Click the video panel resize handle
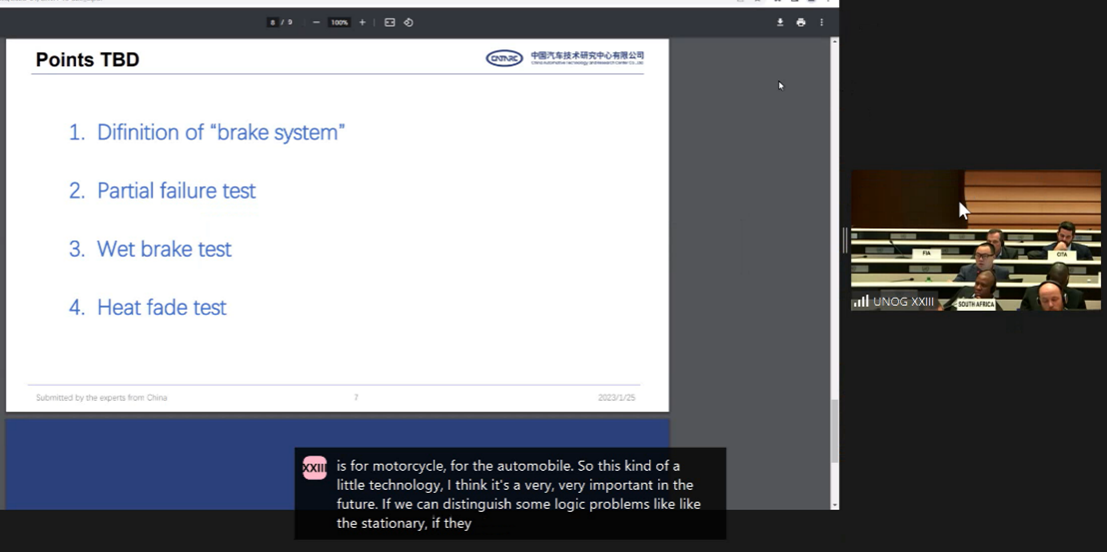Viewport: 1107px width, 552px height. pyautogui.click(x=845, y=240)
